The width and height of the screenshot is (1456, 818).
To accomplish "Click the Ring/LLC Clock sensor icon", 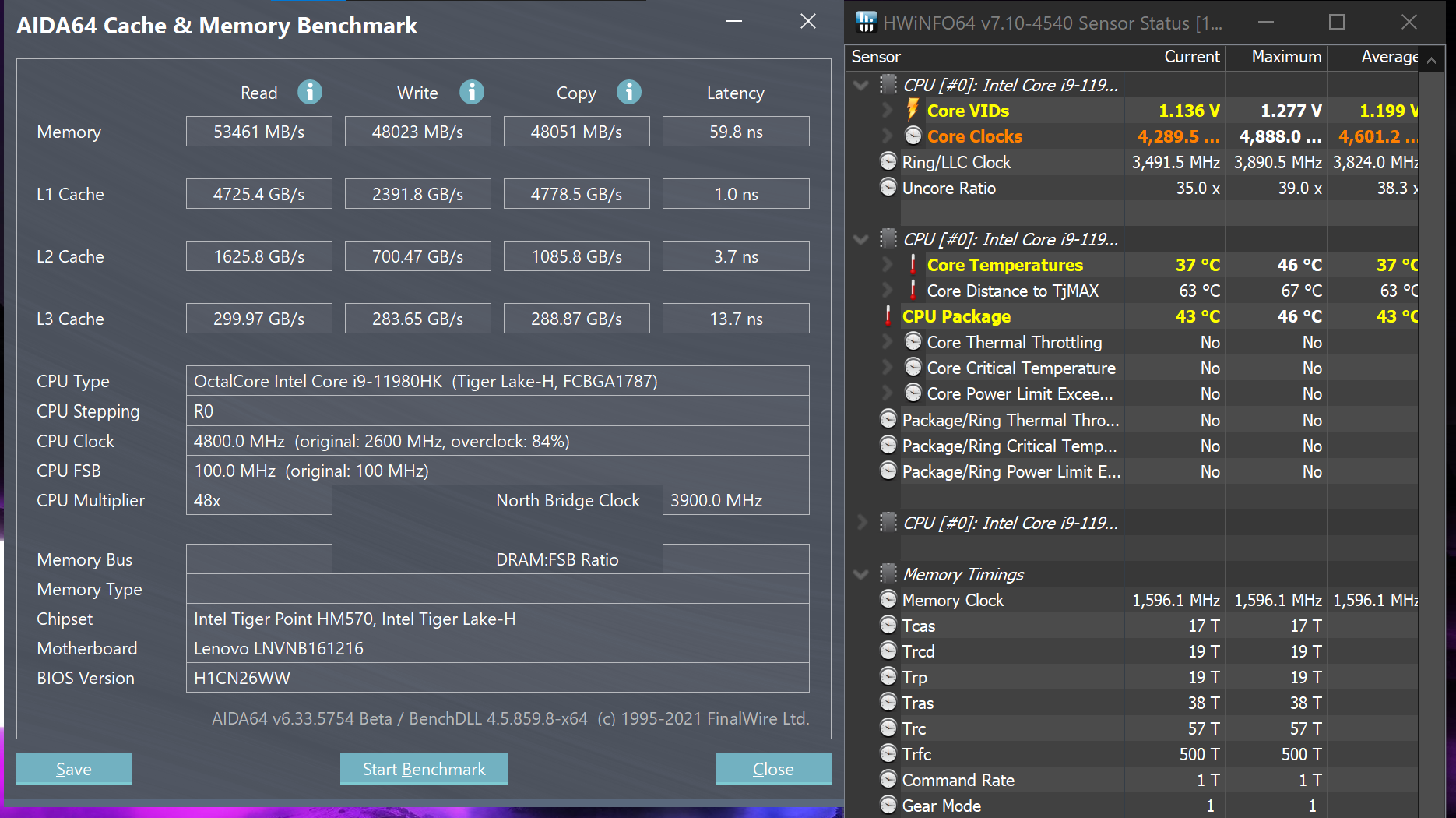I will coord(888,162).
